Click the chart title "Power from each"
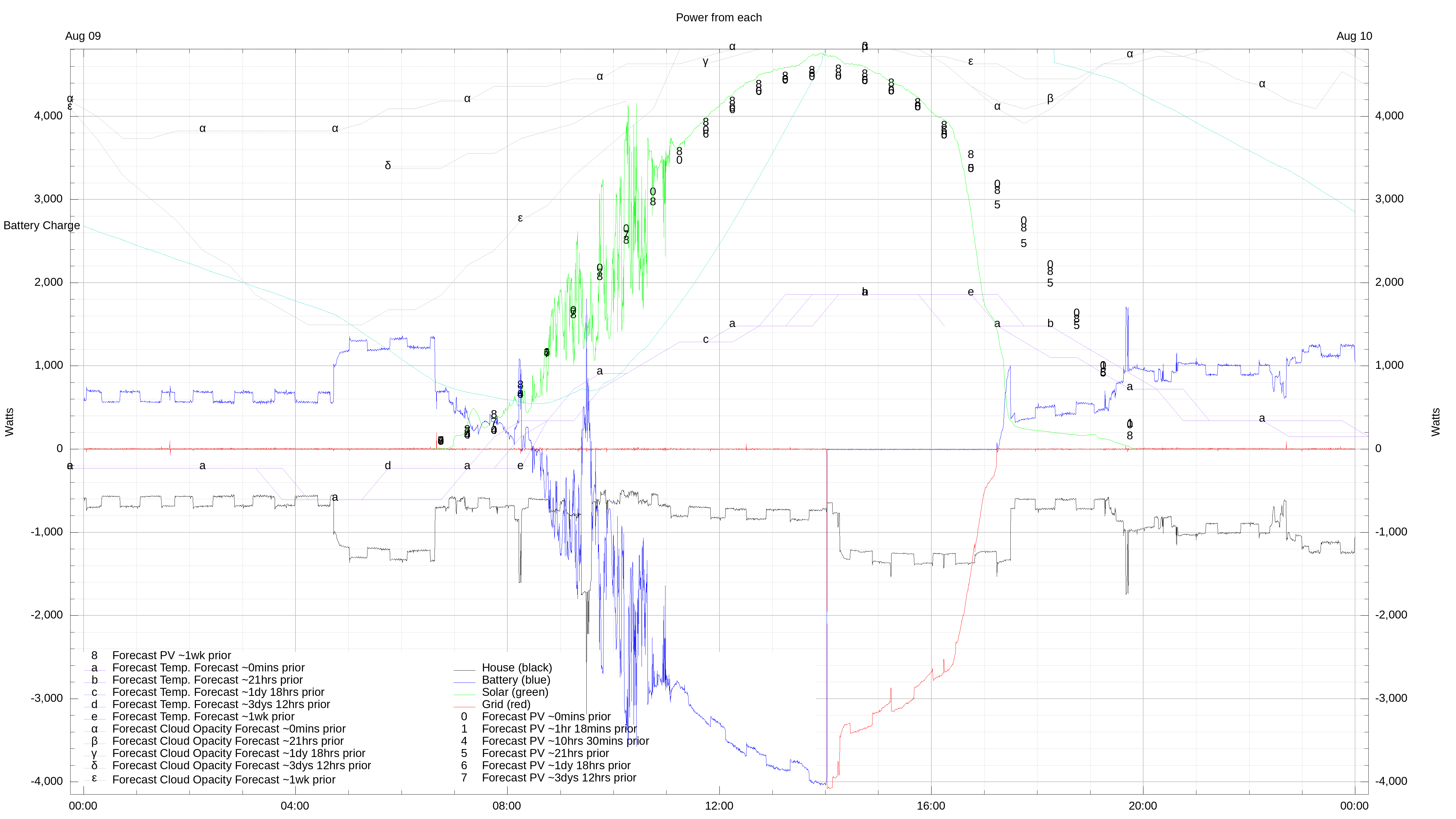The width and height of the screenshot is (1456, 819). (718, 18)
